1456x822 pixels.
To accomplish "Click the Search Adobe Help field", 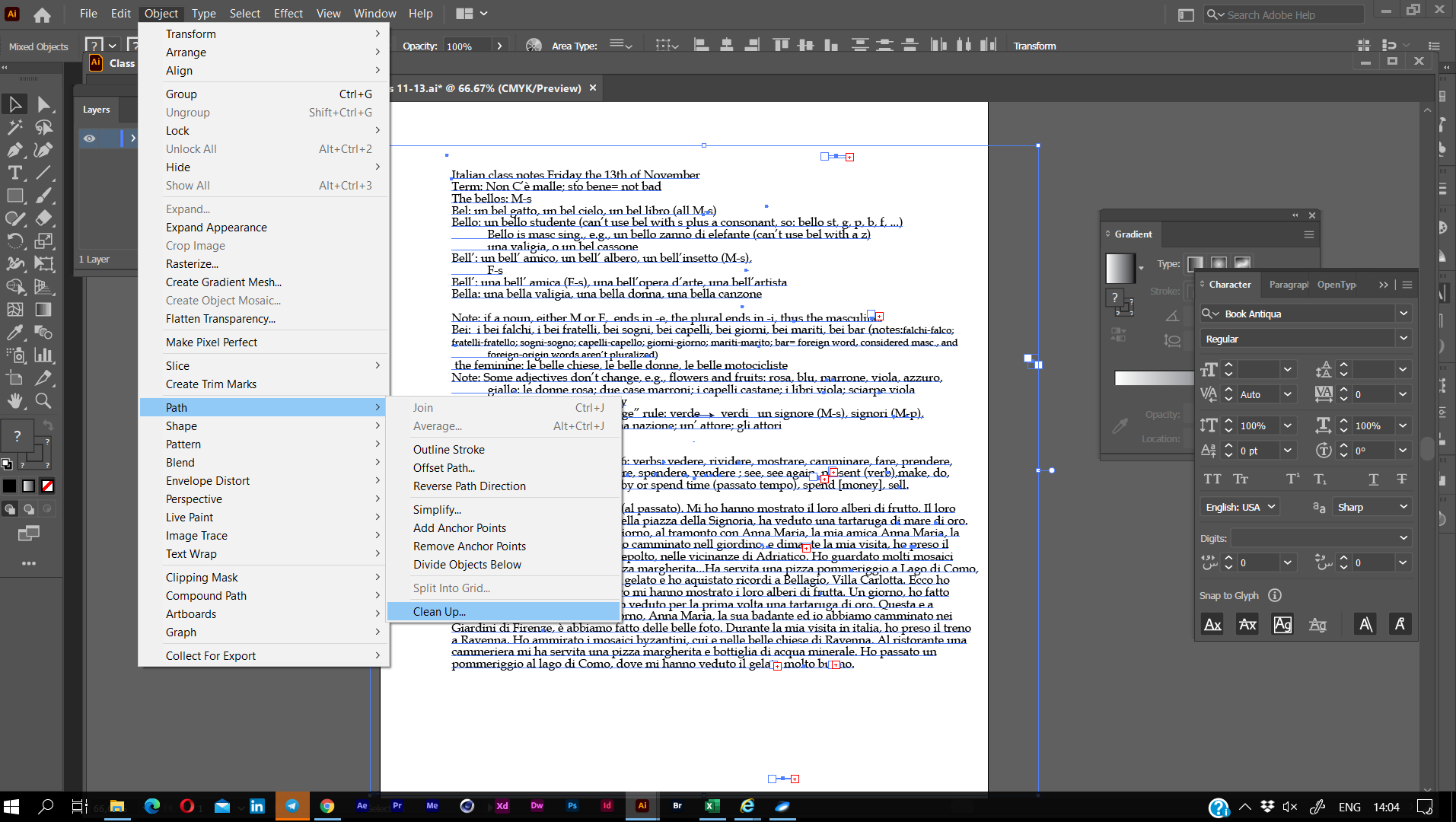I will tap(1286, 14).
